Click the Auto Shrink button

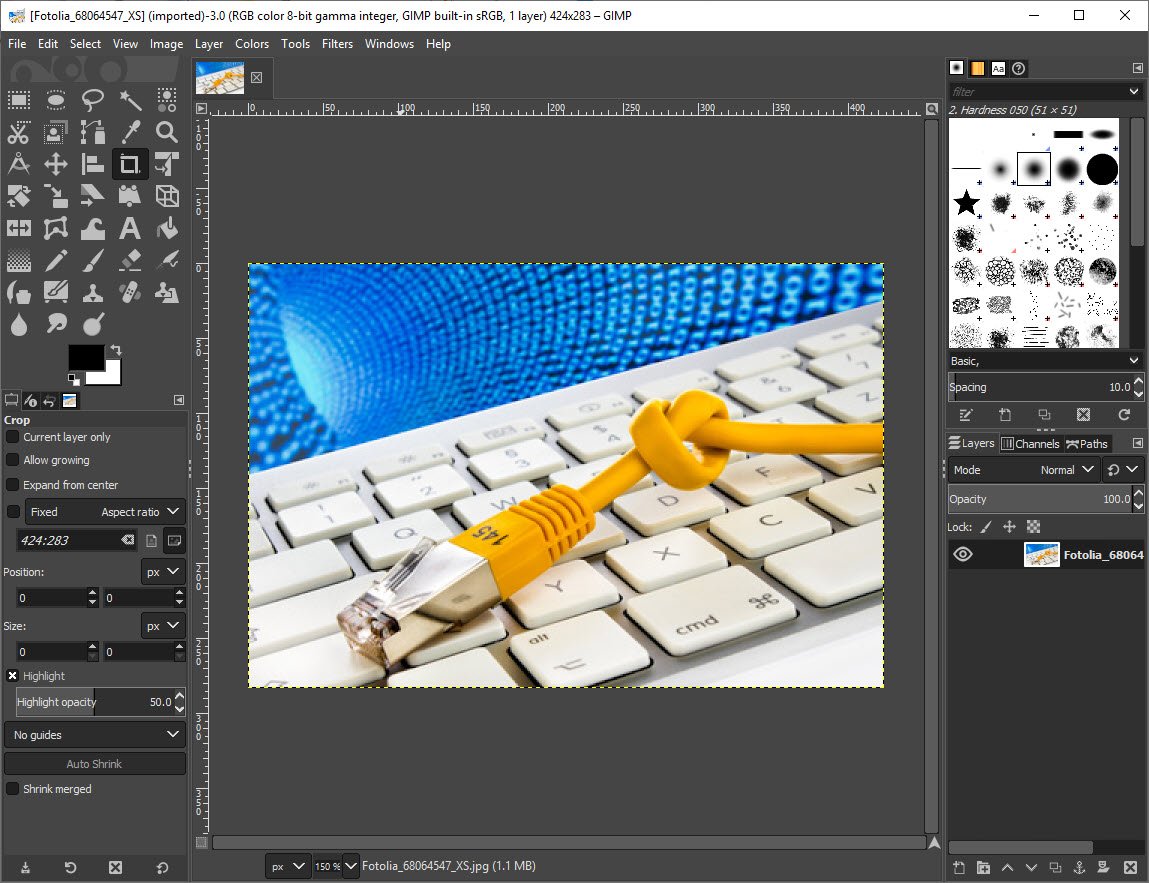point(94,764)
